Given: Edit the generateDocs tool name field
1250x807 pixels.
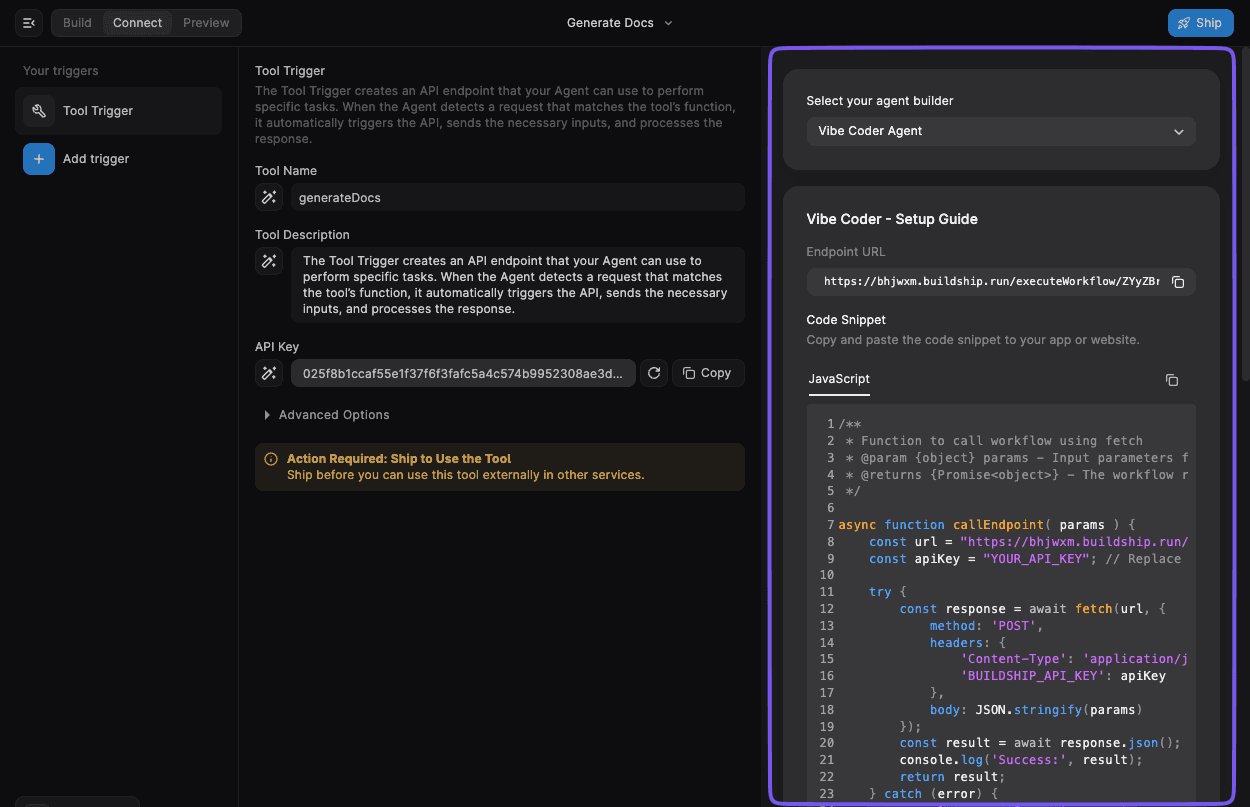Looking at the screenshot, I should point(518,198).
